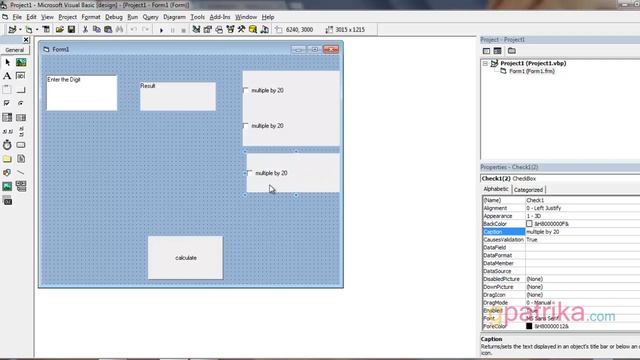Click the Add Form toolbar icon

click(x=29, y=29)
